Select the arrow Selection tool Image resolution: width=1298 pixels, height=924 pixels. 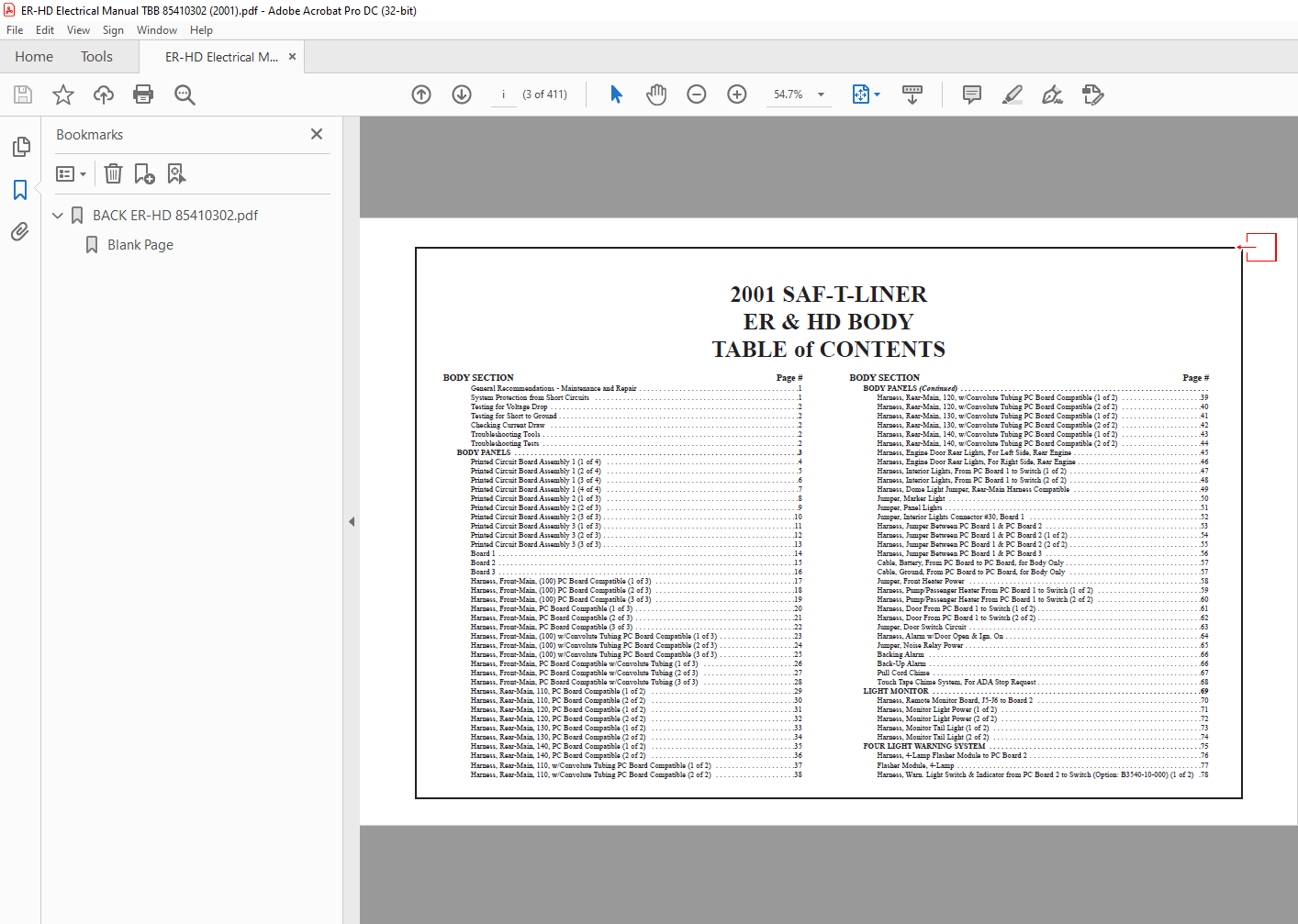pyautogui.click(x=616, y=95)
